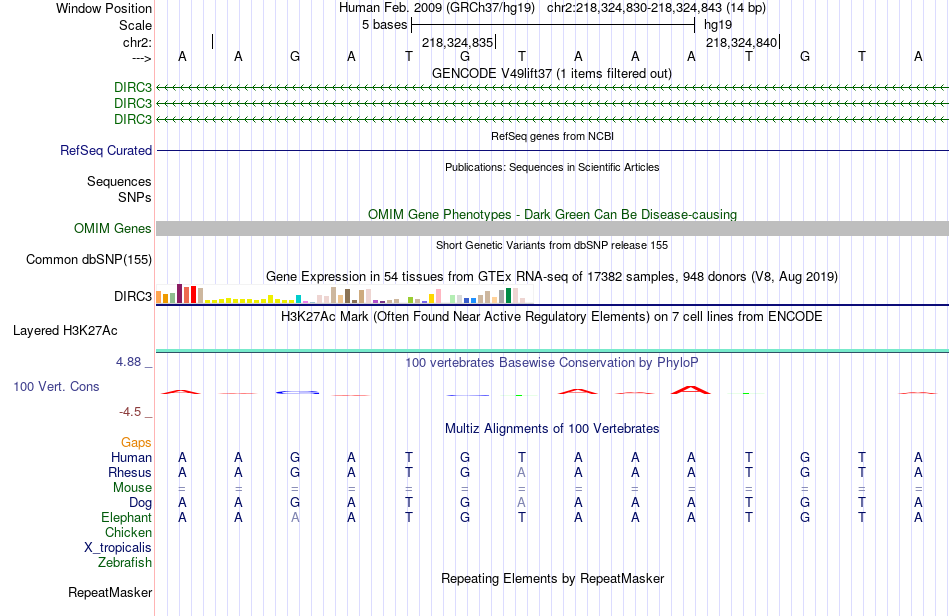950x616 pixels.
Task: Click the 100 Vert. Cons track label
Action: 56,386
